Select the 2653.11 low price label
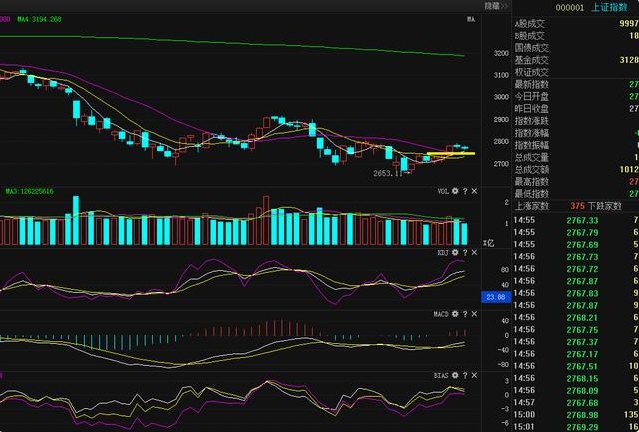This screenshot has width=639, height=432. click(x=388, y=174)
